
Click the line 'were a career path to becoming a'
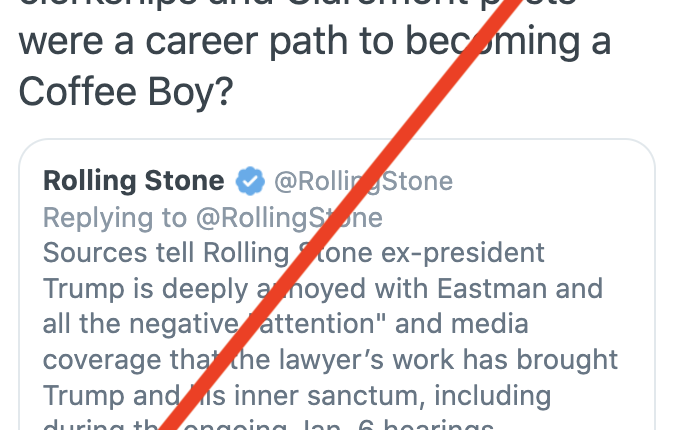(x=315, y=41)
